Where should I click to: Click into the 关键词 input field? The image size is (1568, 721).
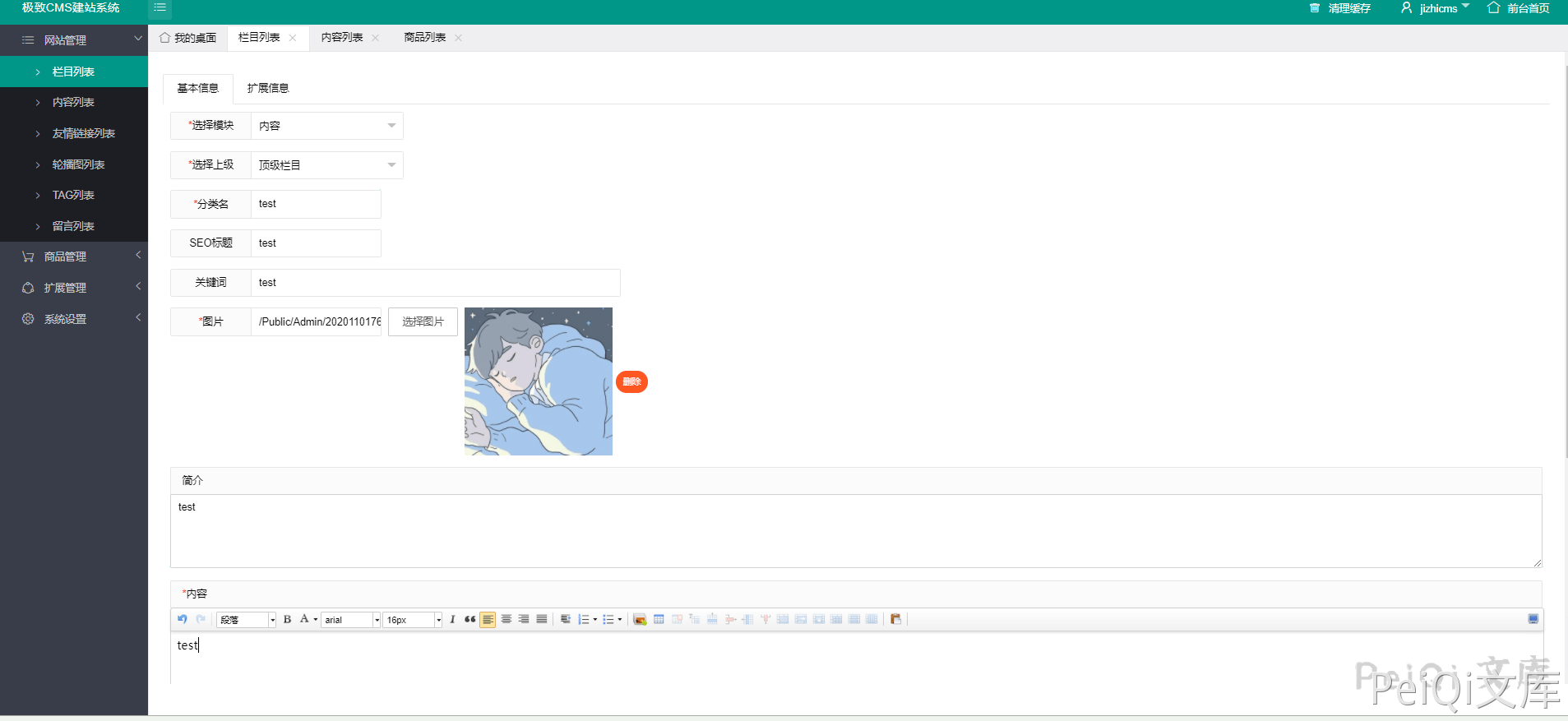tap(435, 283)
